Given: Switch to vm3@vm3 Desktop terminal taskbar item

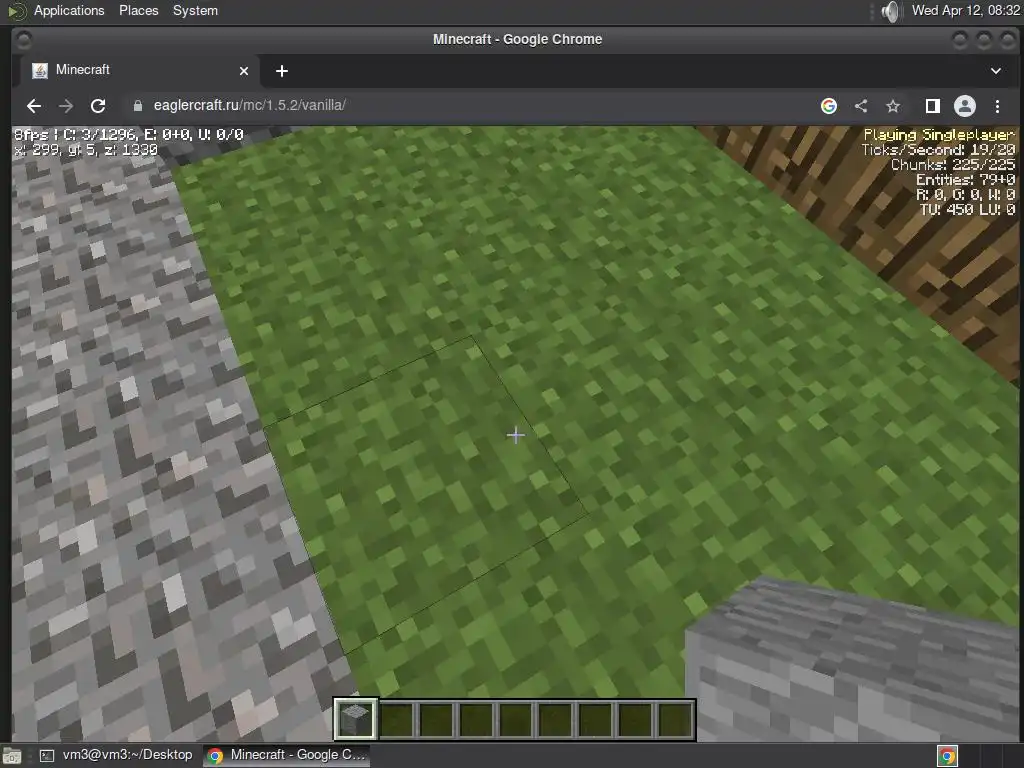Looking at the screenshot, I should click(116, 755).
